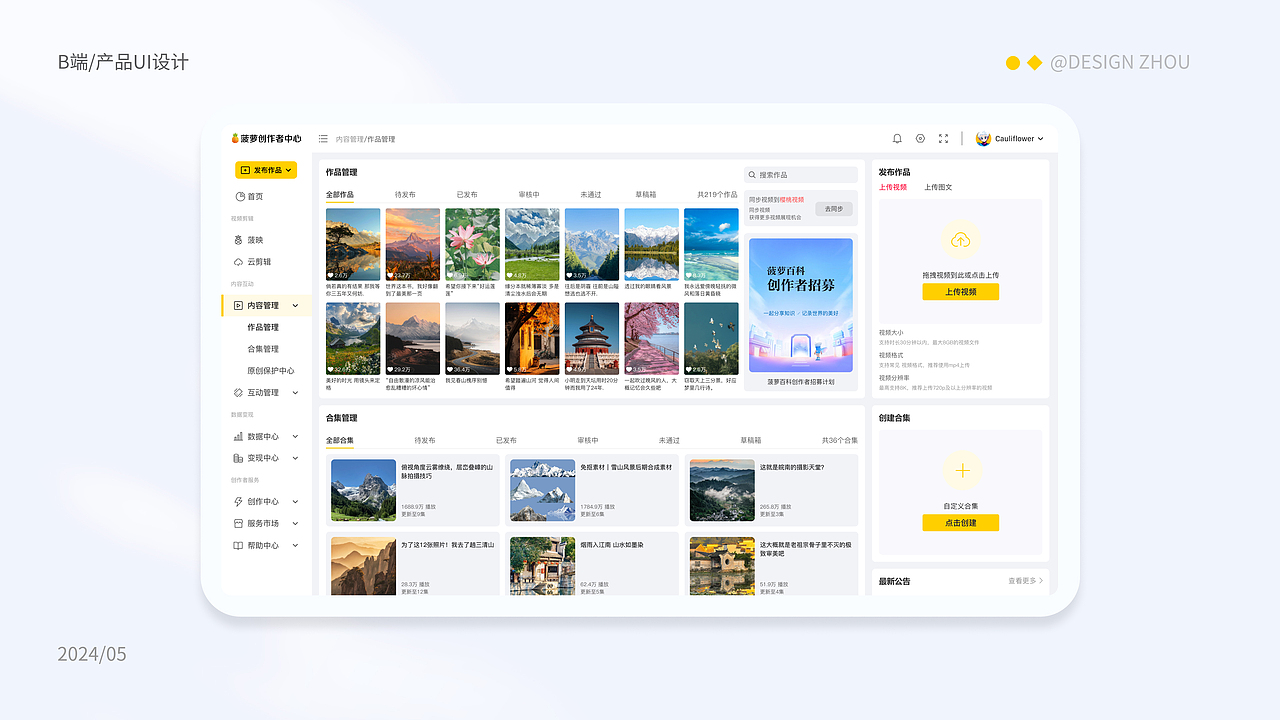Screen dimensions: 1280x720
Task: Open the pink lotus flower video thumbnail
Action: click(x=472, y=244)
